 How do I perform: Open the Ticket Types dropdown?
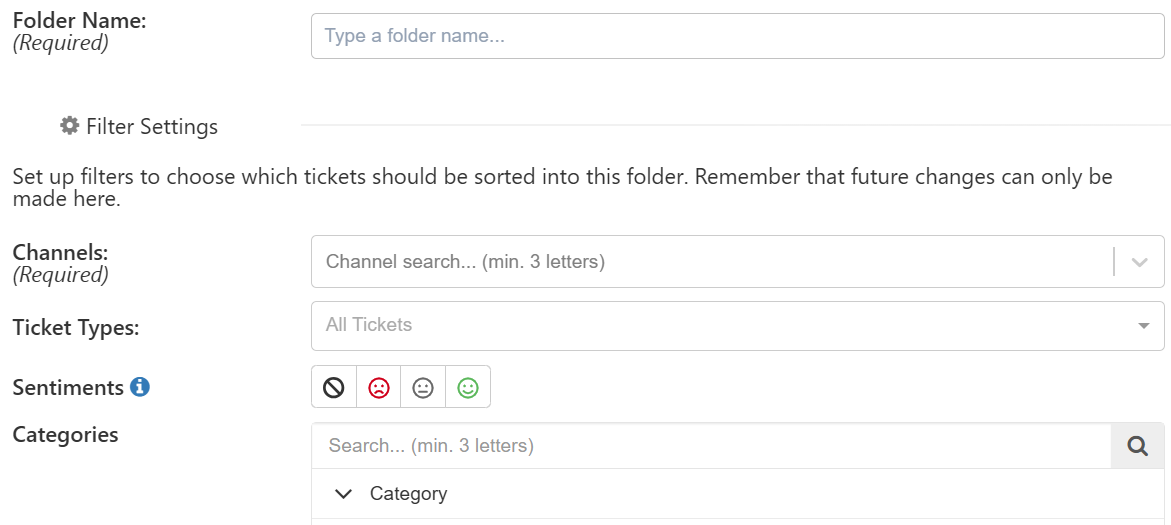point(737,326)
